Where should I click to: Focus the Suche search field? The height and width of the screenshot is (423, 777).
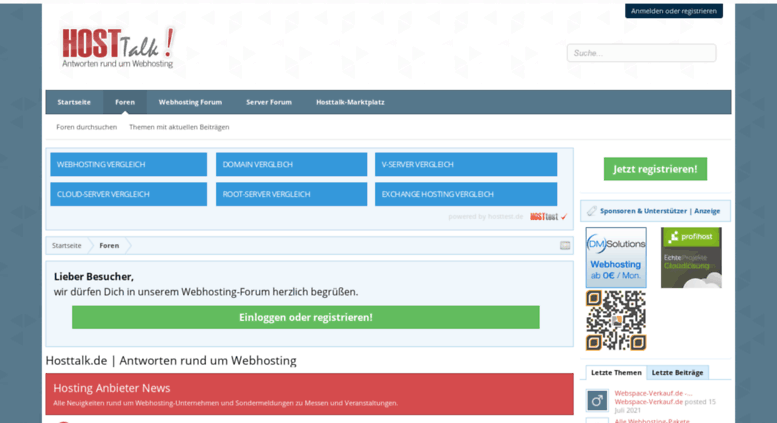(642, 53)
